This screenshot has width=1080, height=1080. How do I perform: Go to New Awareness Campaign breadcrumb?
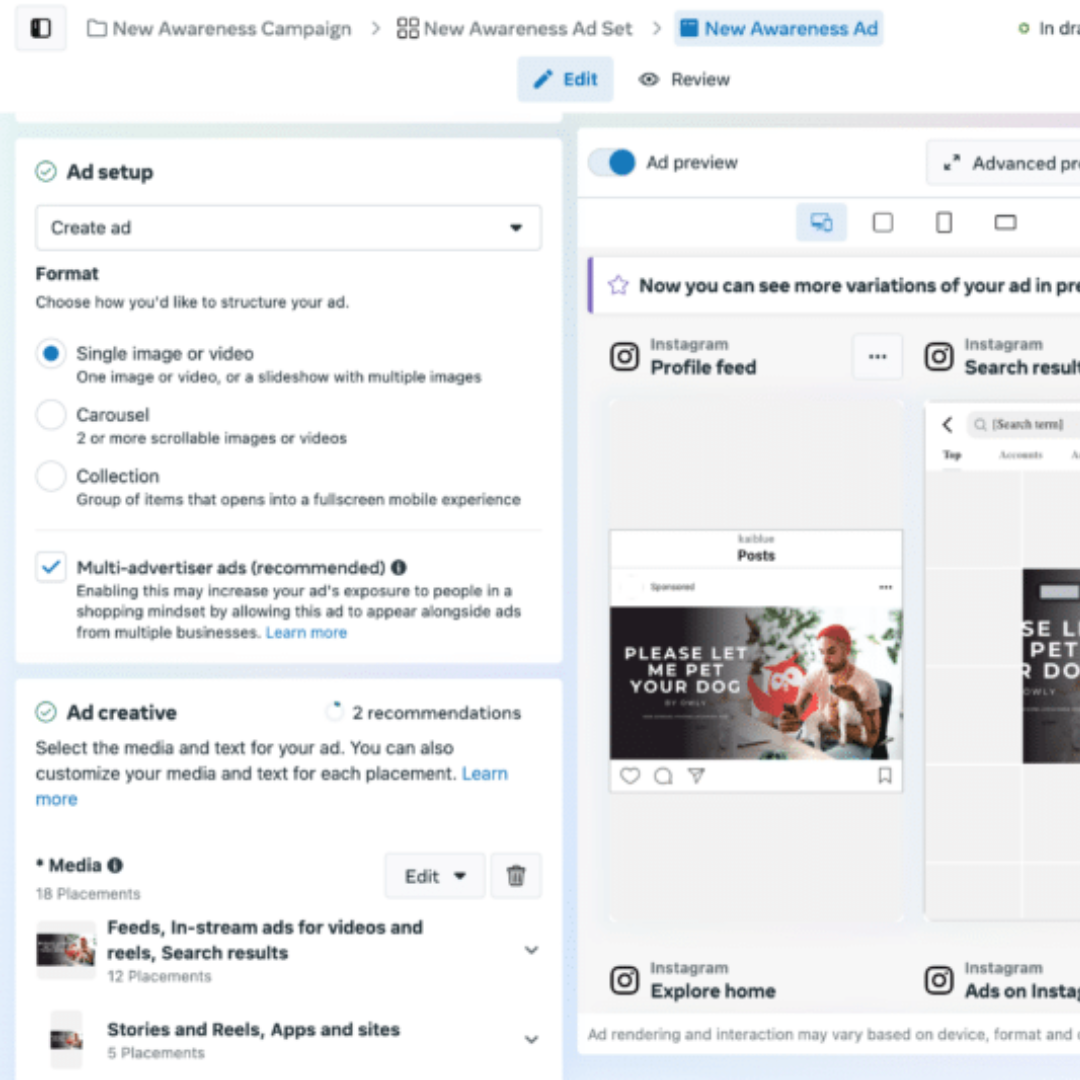click(x=220, y=29)
